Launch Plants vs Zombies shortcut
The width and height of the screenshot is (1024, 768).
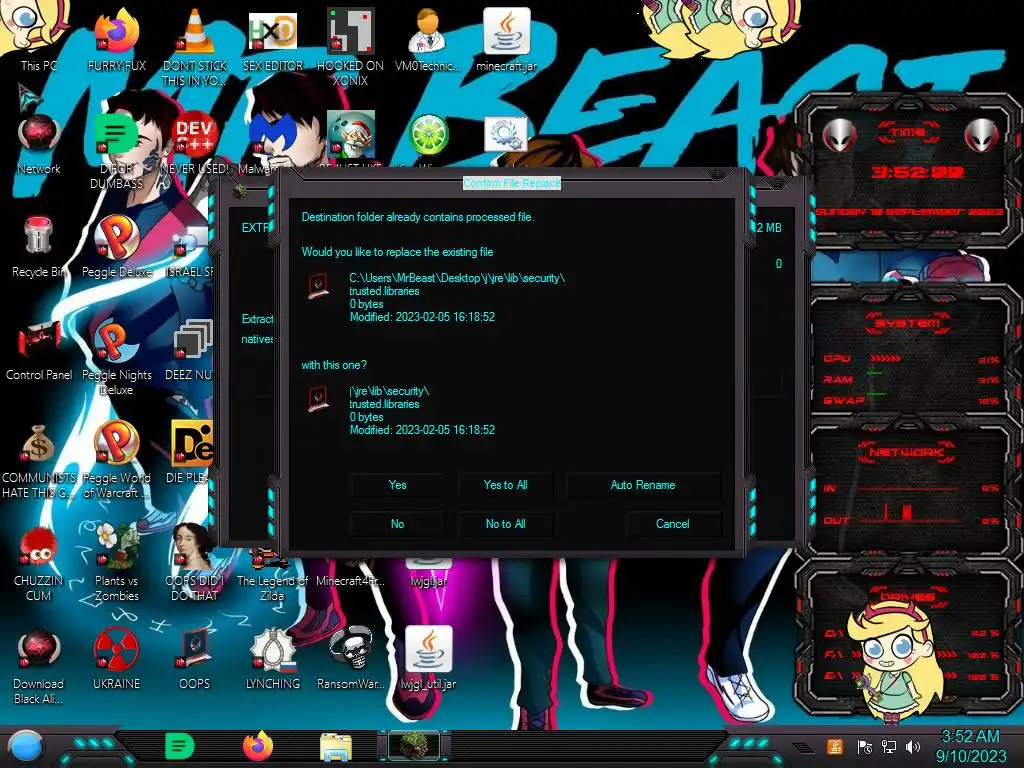[116, 564]
